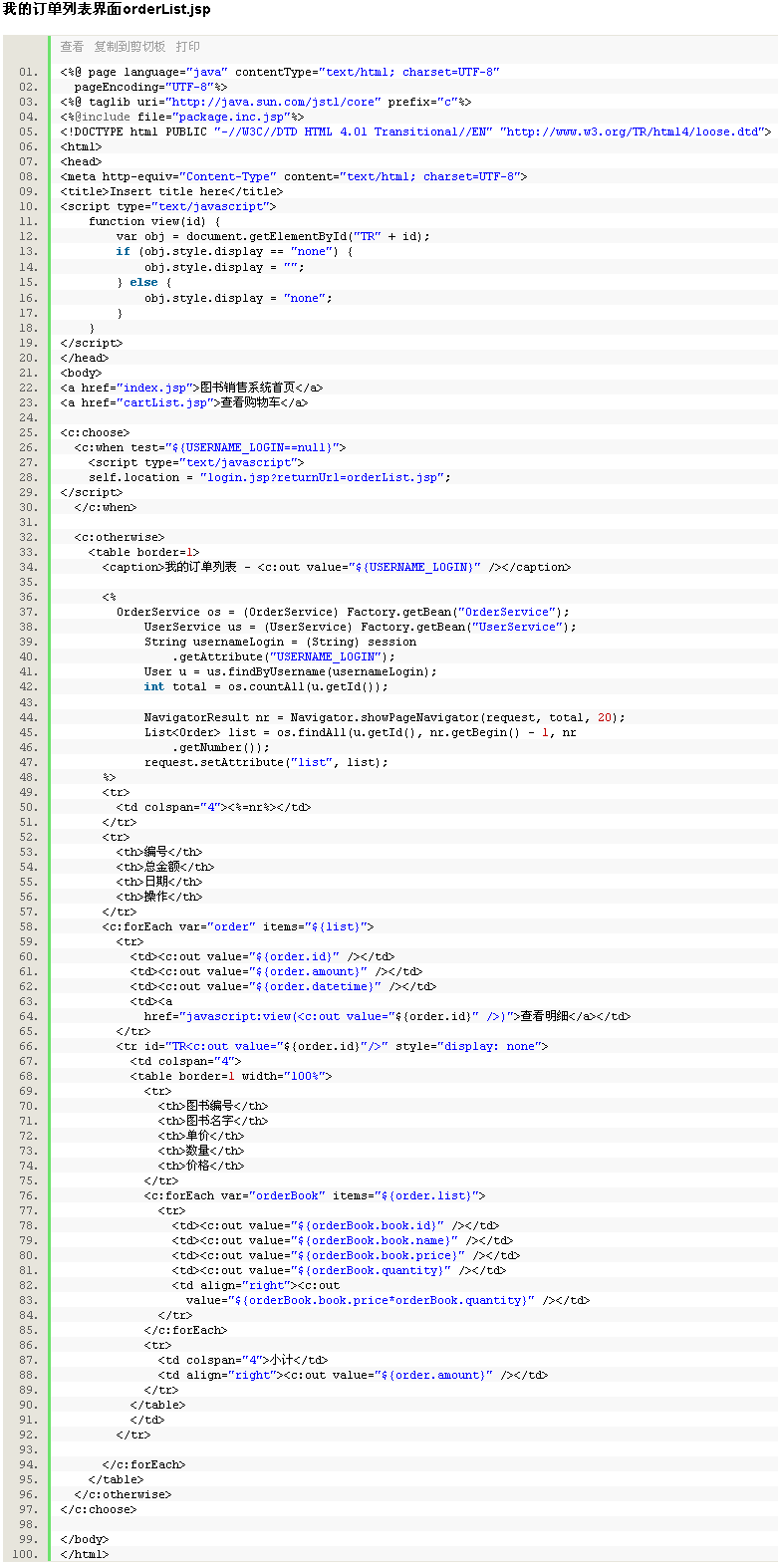Click the c:forEach var="order" items line
The height and width of the screenshot is (1568, 778).
coord(238,926)
